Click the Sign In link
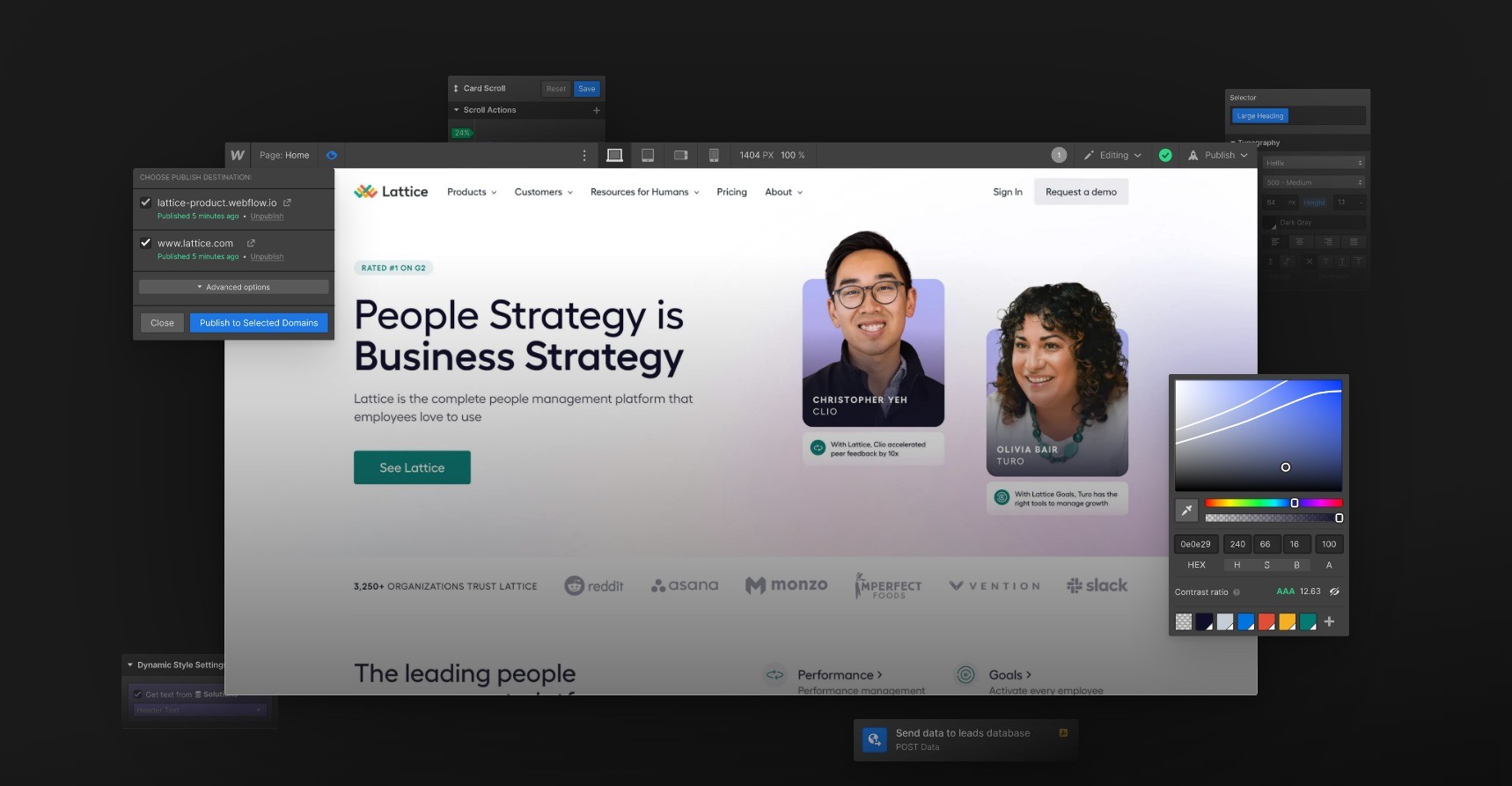Viewport: 1512px width, 786px height. 1008,192
